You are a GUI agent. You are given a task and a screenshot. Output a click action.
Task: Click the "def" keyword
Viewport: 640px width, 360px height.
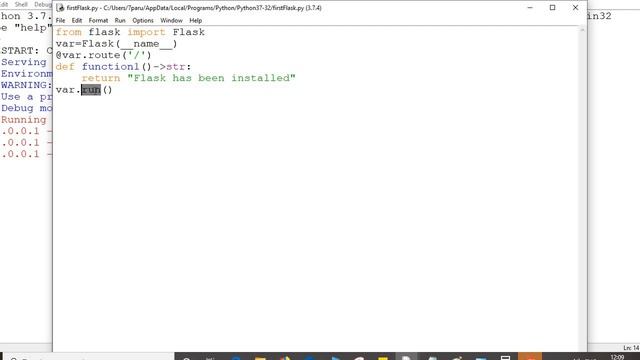pos(65,67)
